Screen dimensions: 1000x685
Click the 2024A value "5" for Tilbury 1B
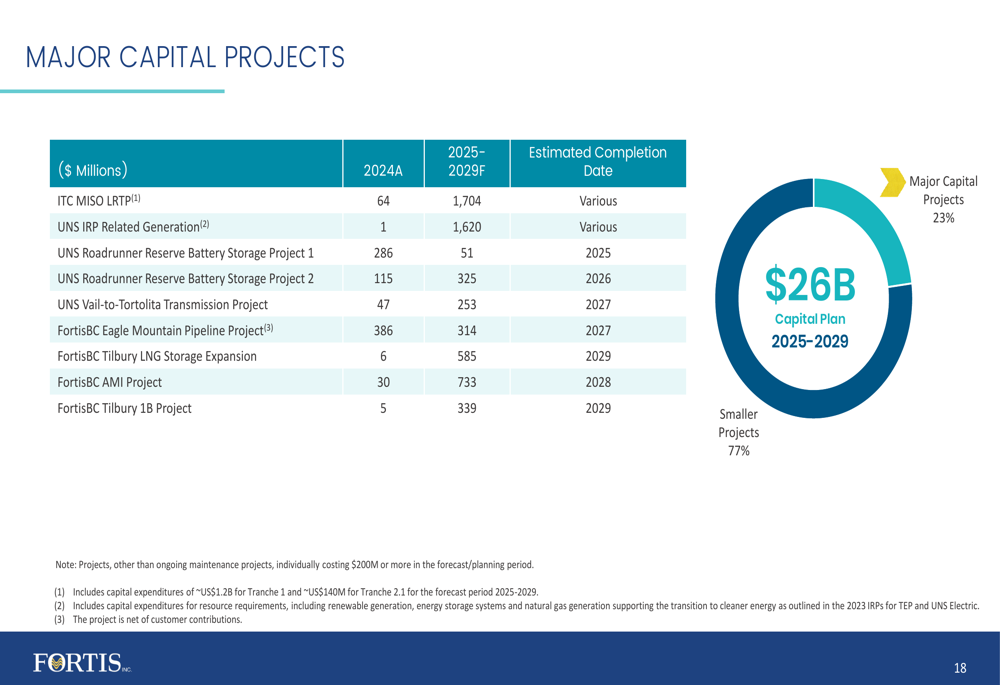click(x=383, y=408)
